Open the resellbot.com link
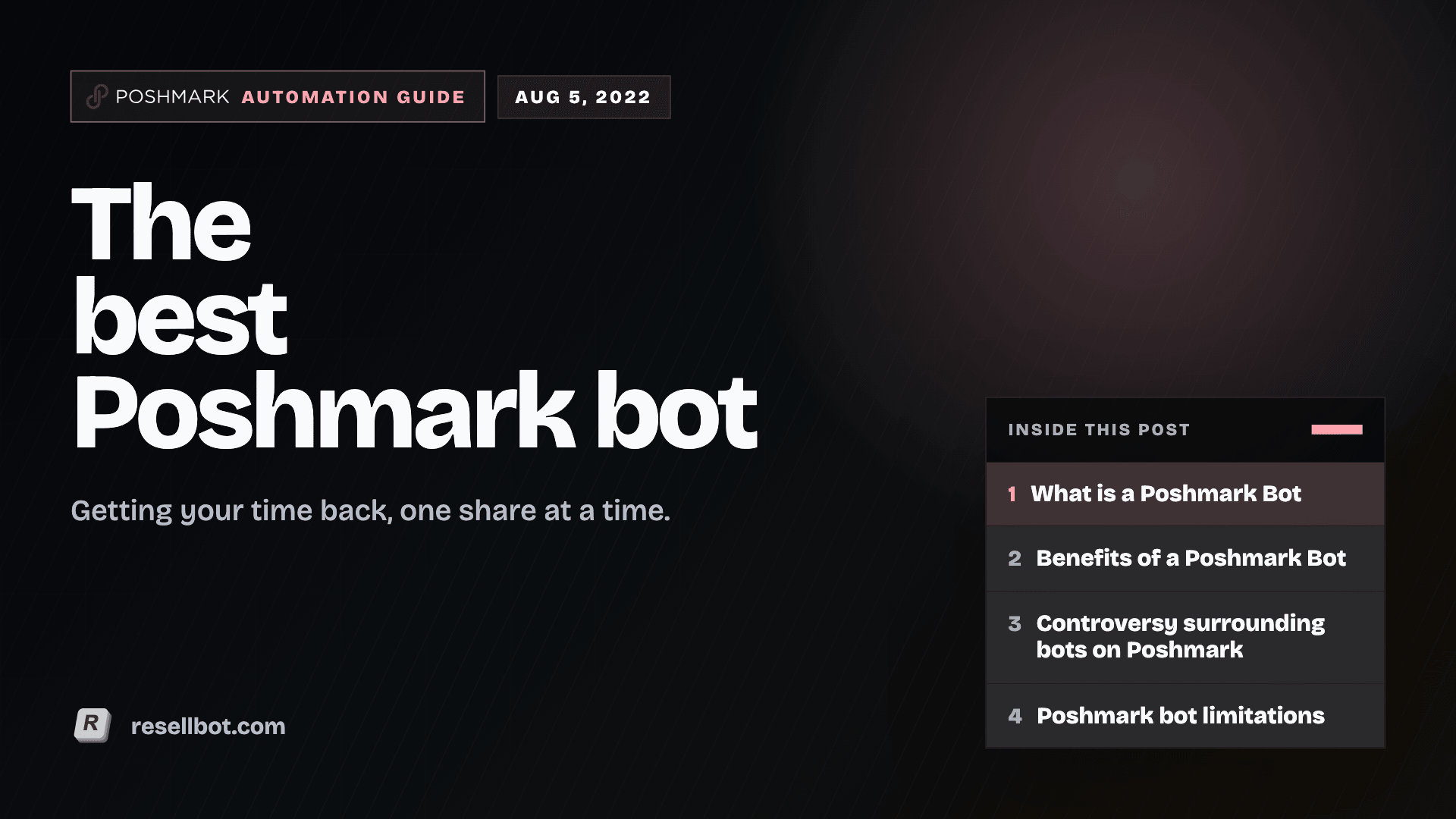Viewport: 1456px width, 819px height. click(x=208, y=726)
